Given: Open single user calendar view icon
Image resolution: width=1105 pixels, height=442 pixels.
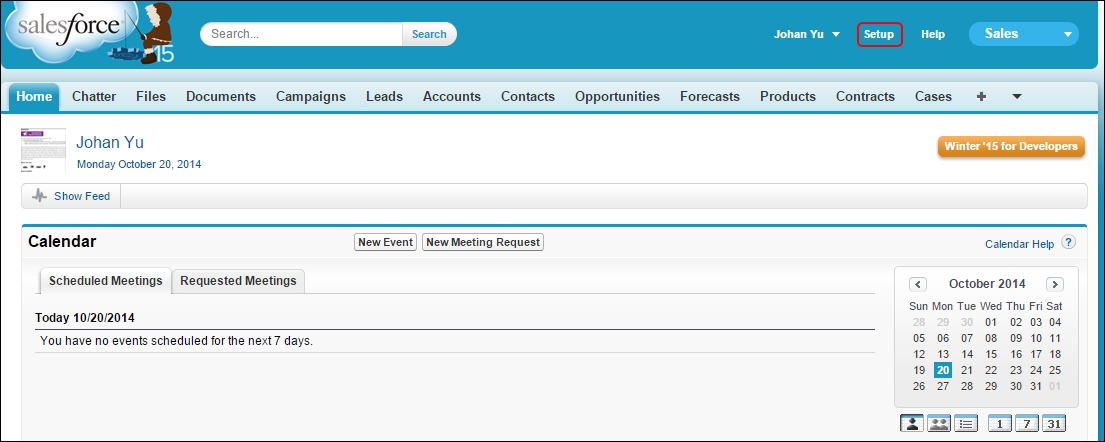Looking at the screenshot, I should pos(912,423).
